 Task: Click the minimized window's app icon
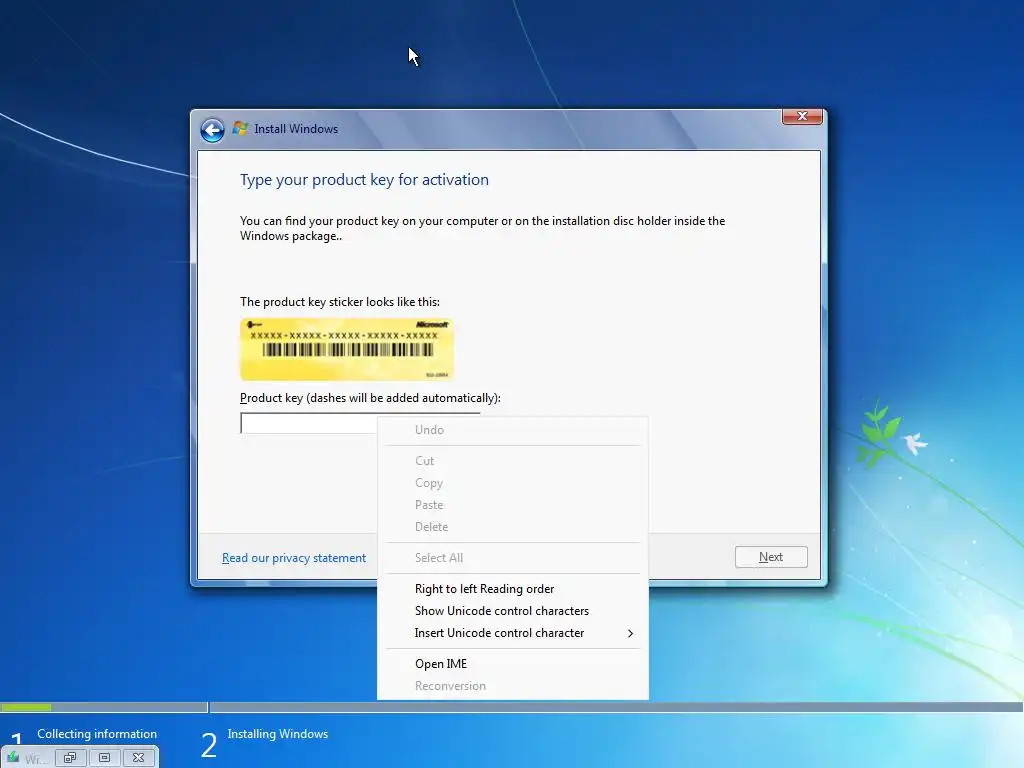click(13, 758)
